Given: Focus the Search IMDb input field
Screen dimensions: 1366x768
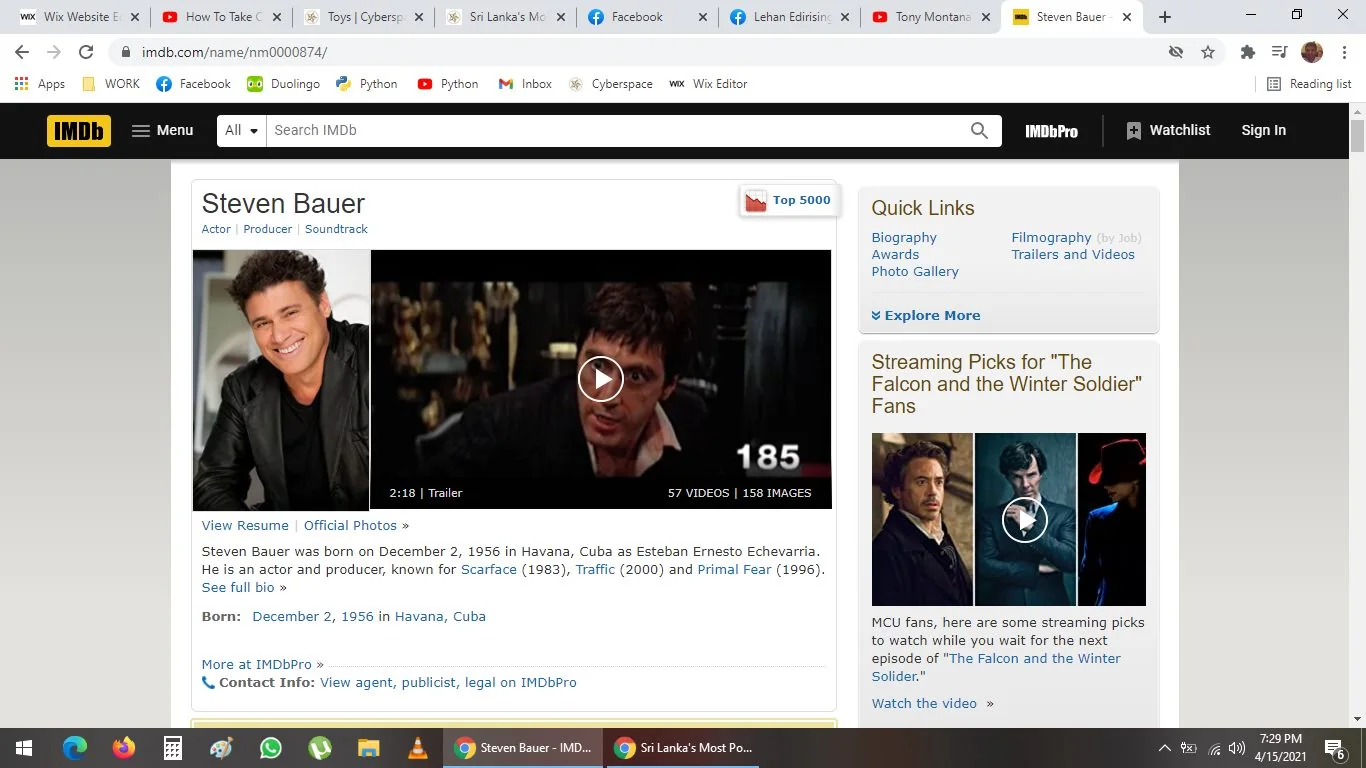Looking at the screenshot, I should tap(615, 130).
